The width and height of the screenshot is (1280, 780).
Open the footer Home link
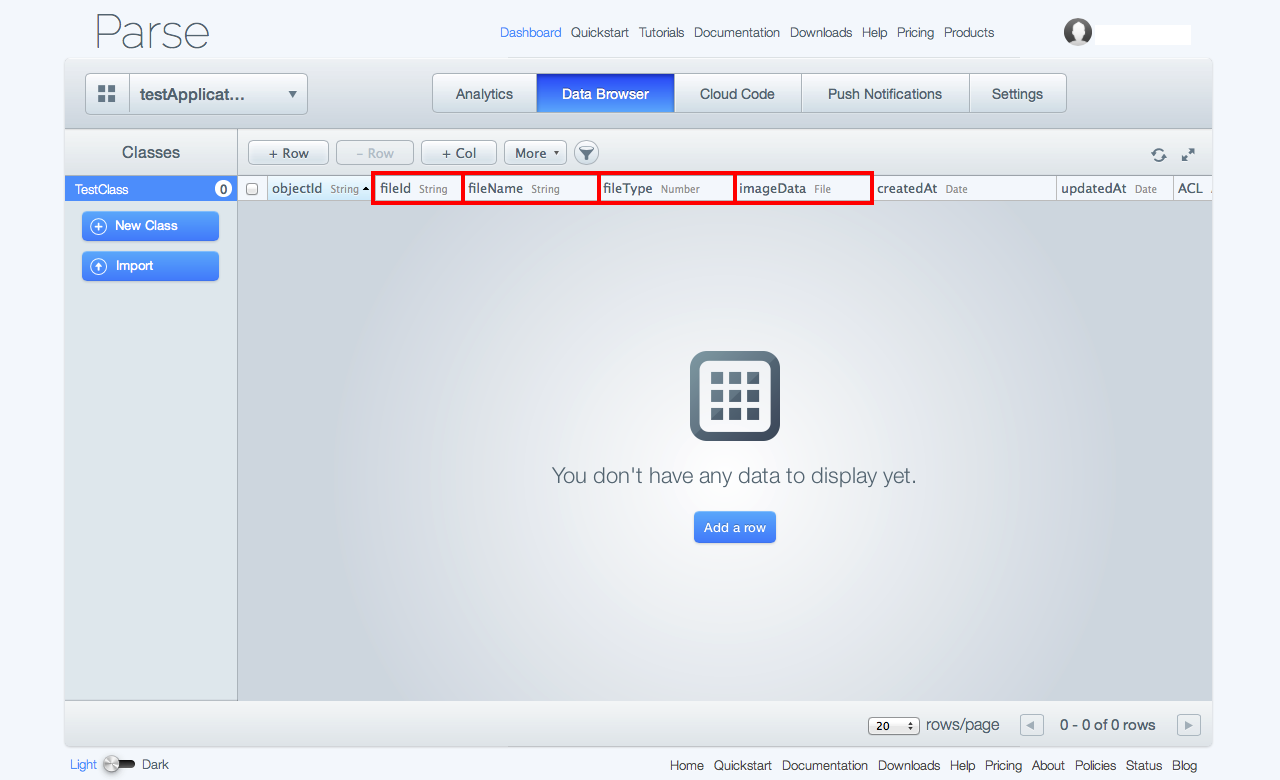687,765
